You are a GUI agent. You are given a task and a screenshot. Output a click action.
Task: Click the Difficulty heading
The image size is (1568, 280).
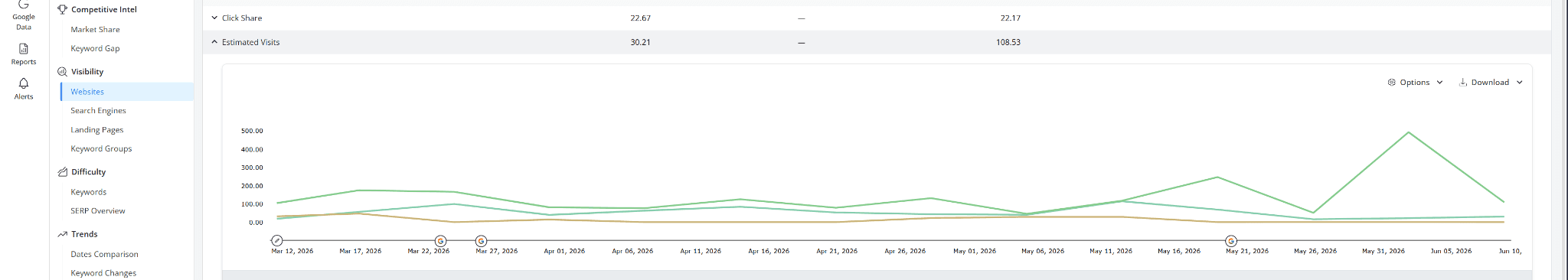coord(89,172)
